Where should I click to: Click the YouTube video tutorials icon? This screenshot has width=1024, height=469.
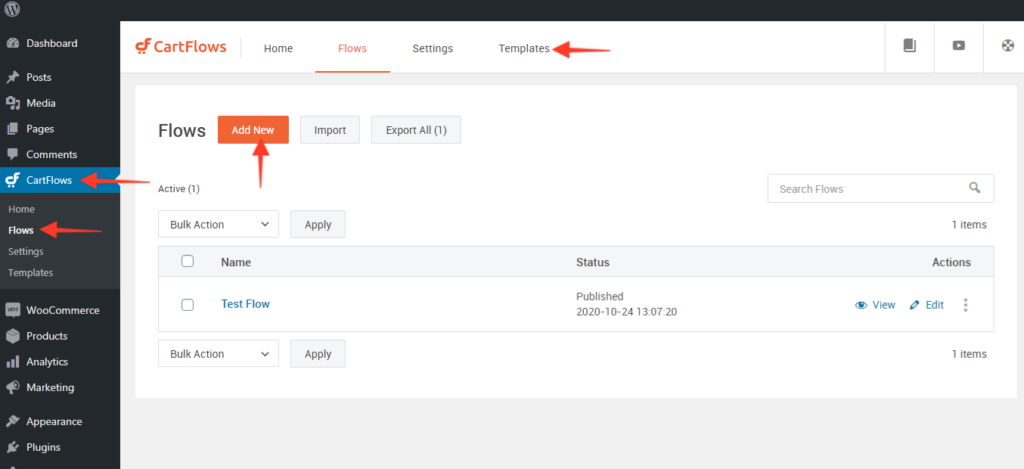[x=959, y=46]
